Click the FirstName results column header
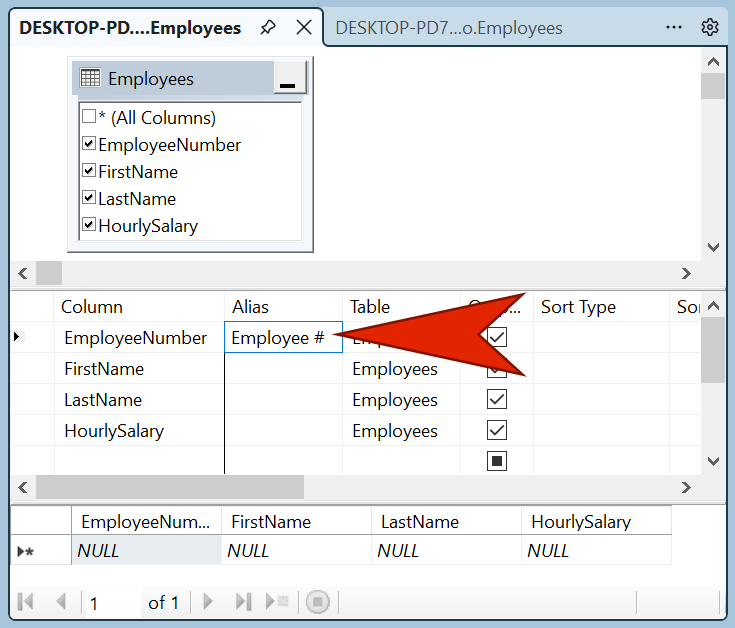The image size is (735, 628). pyautogui.click(x=296, y=521)
